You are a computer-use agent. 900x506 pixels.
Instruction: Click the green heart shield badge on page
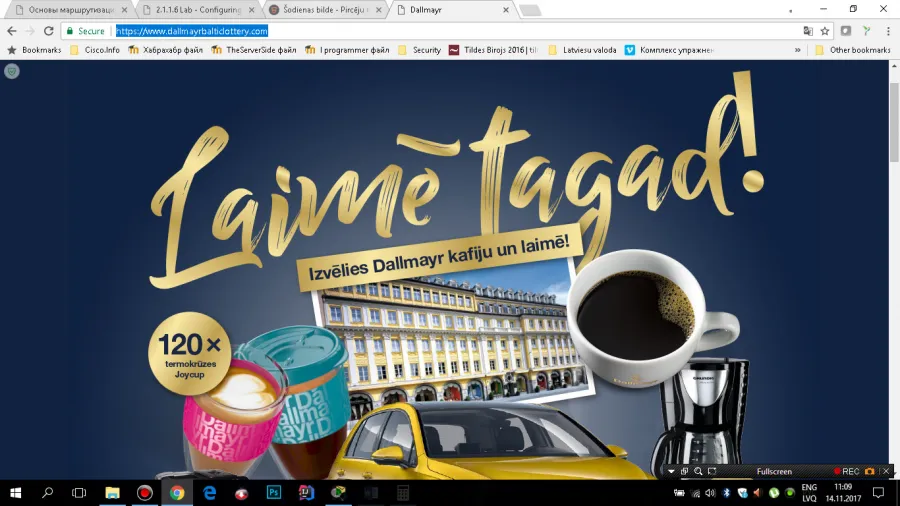coord(11,71)
